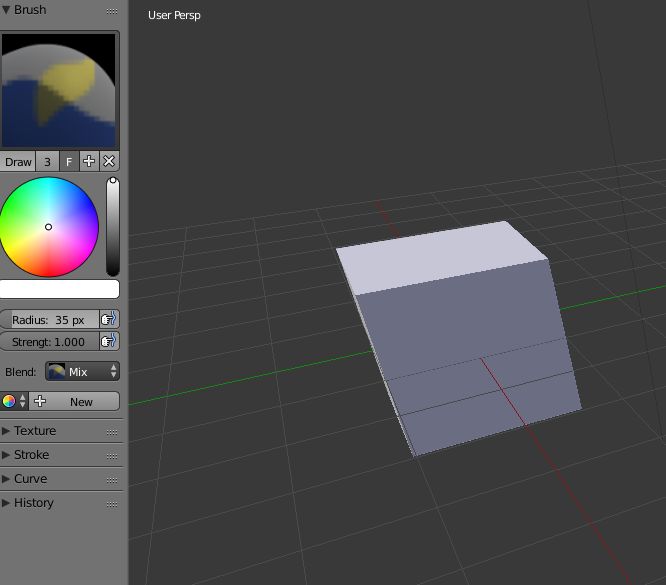Click the brush preview thumbnail
This screenshot has height=585, width=666.
(x=59, y=90)
